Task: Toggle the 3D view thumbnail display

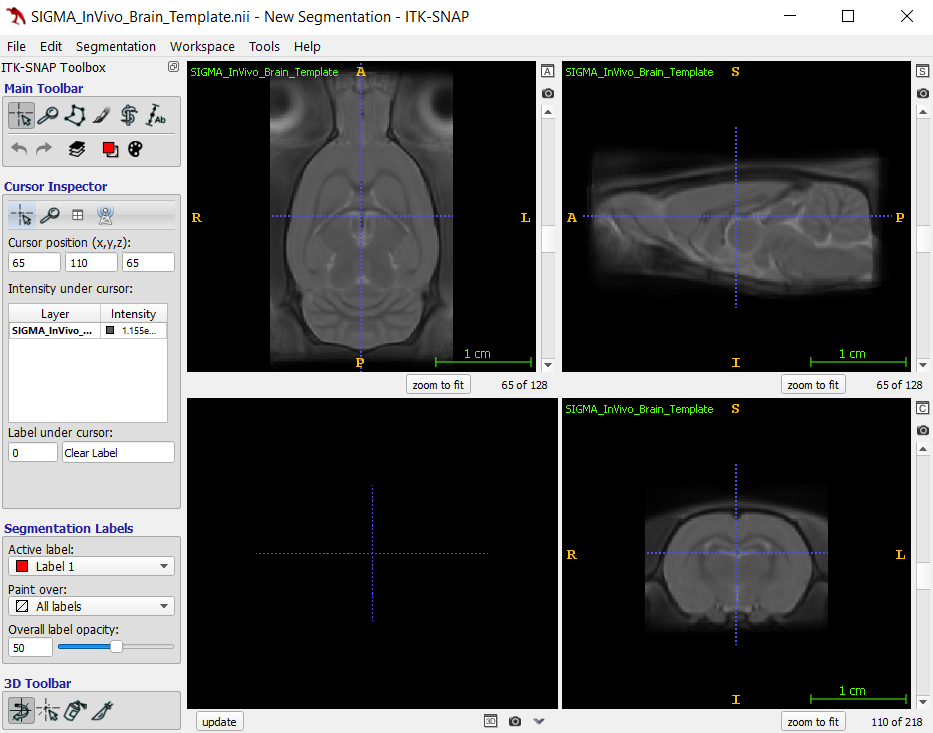Action: (490, 720)
